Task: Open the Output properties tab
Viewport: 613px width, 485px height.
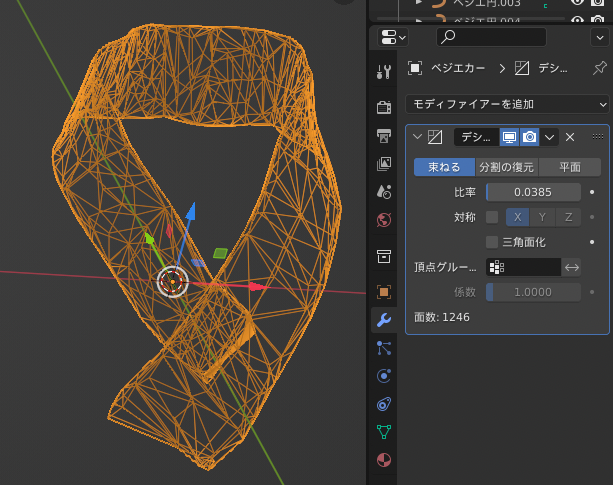Action: pos(384,135)
